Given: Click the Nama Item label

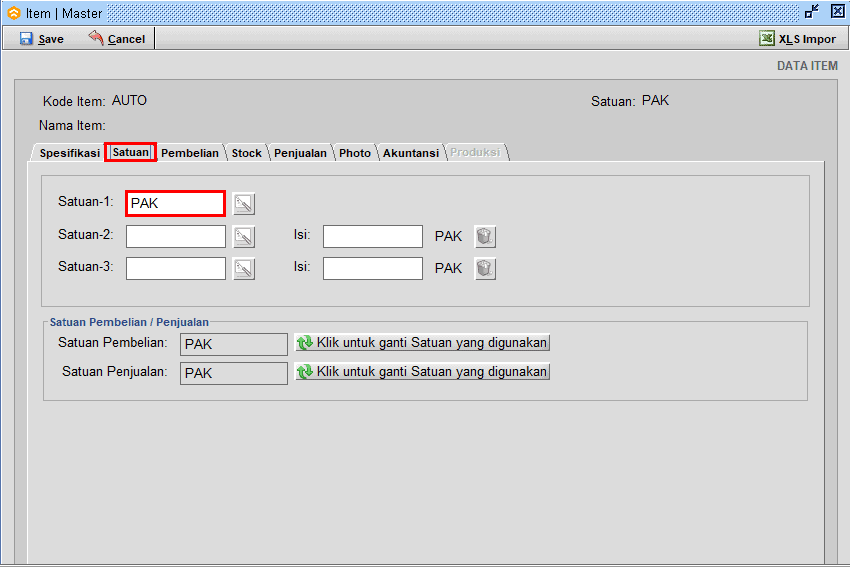Looking at the screenshot, I should [x=72, y=126].
